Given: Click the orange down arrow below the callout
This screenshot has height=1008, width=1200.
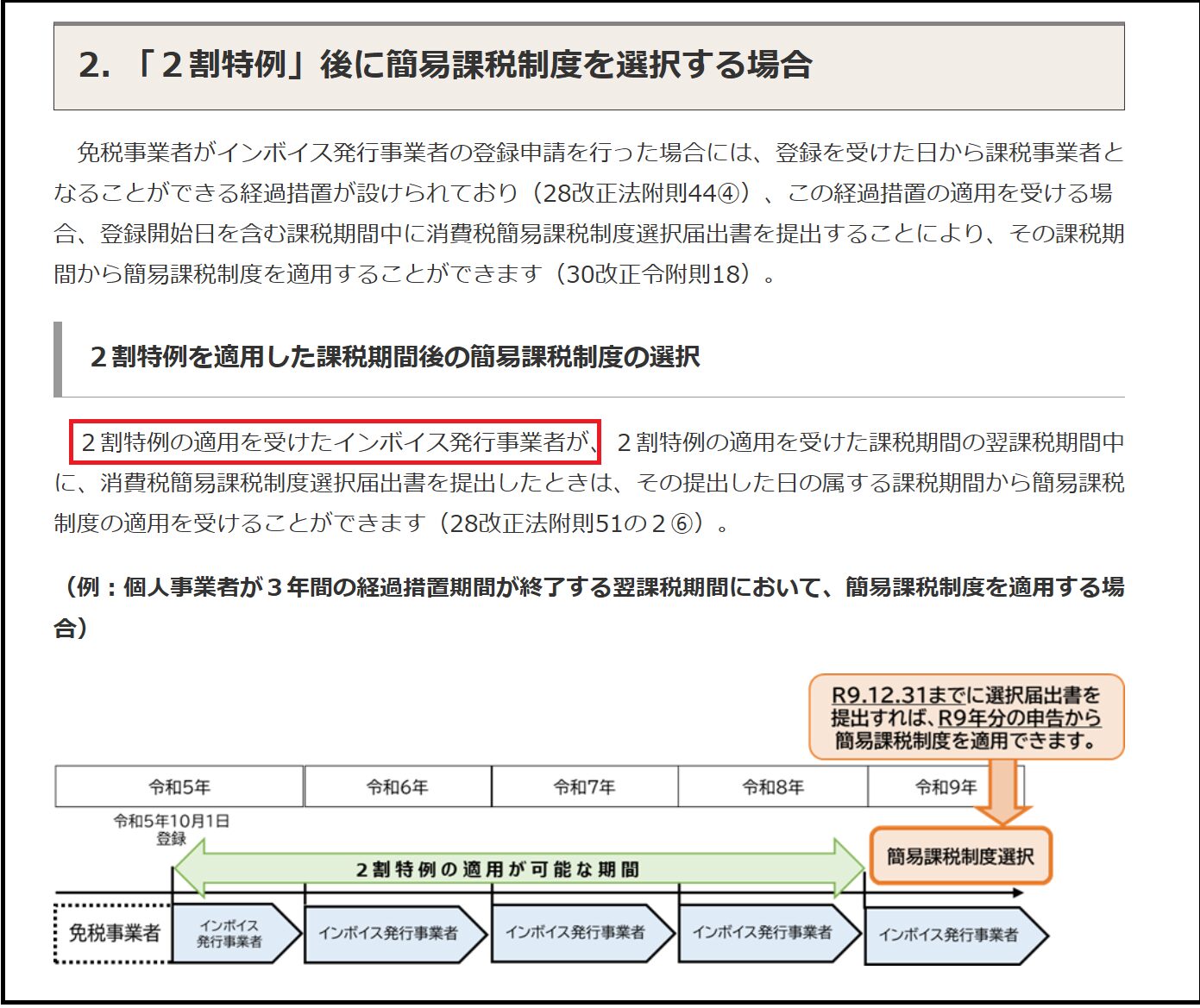Looking at the screenshot, I should coord(1001,792).
